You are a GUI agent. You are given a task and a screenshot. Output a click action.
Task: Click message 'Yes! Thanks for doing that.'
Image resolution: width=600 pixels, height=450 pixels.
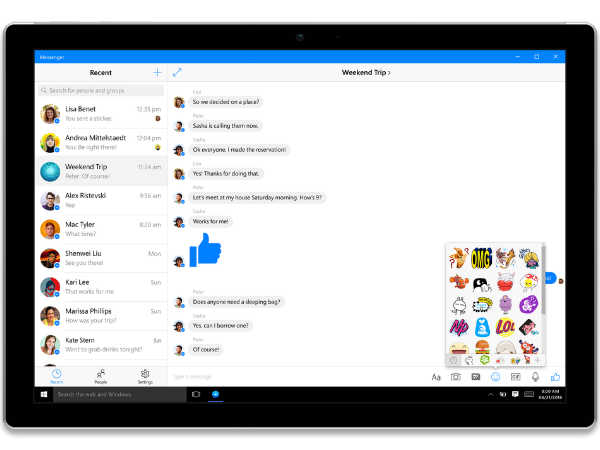coord(226,173)
